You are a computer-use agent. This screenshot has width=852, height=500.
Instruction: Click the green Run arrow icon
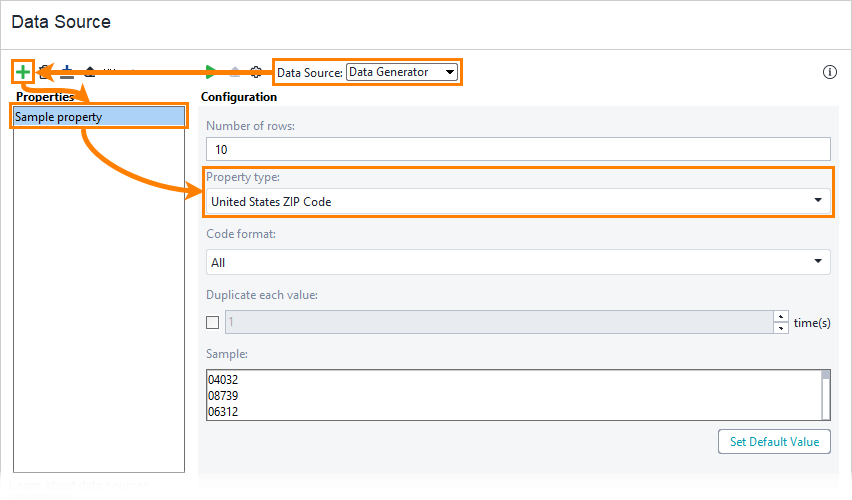pos(210,72)
